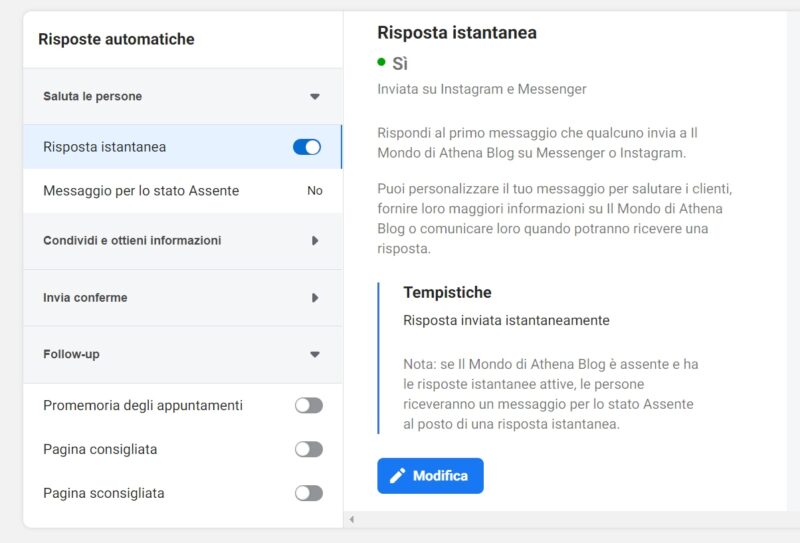This screenshot has width=800, height=543.
Task: Turn off the Risposta istantanea toggle
Action: [x=307, y=147]
